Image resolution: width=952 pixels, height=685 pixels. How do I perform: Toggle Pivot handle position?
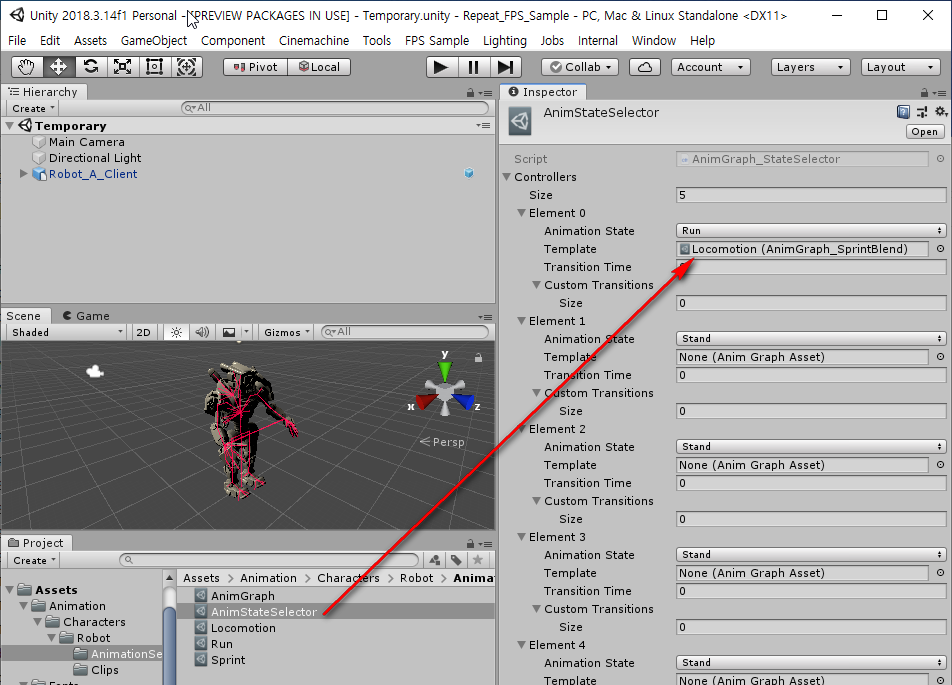[256, 67]
